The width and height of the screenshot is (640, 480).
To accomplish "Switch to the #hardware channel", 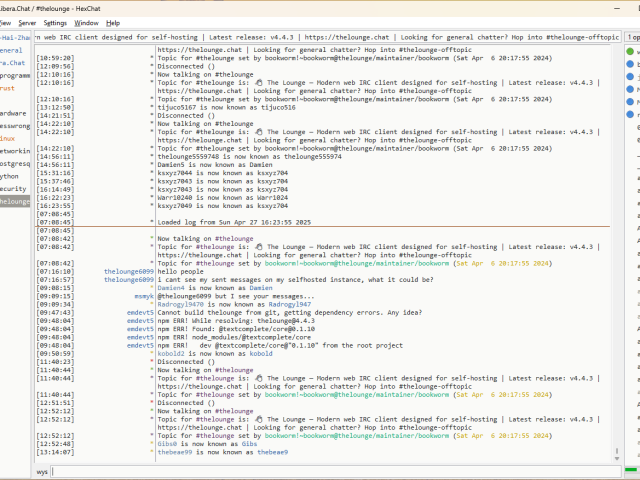I will click(x=13, y=113).
